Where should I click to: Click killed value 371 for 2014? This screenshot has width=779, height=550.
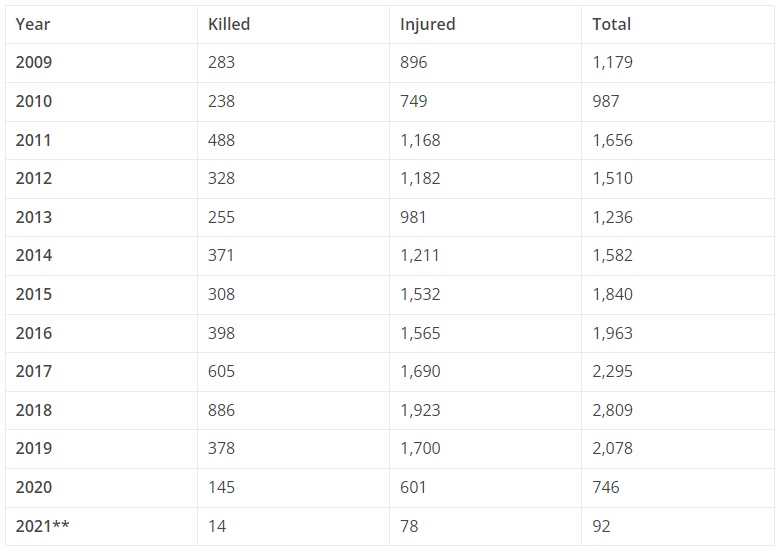[221, 255]
